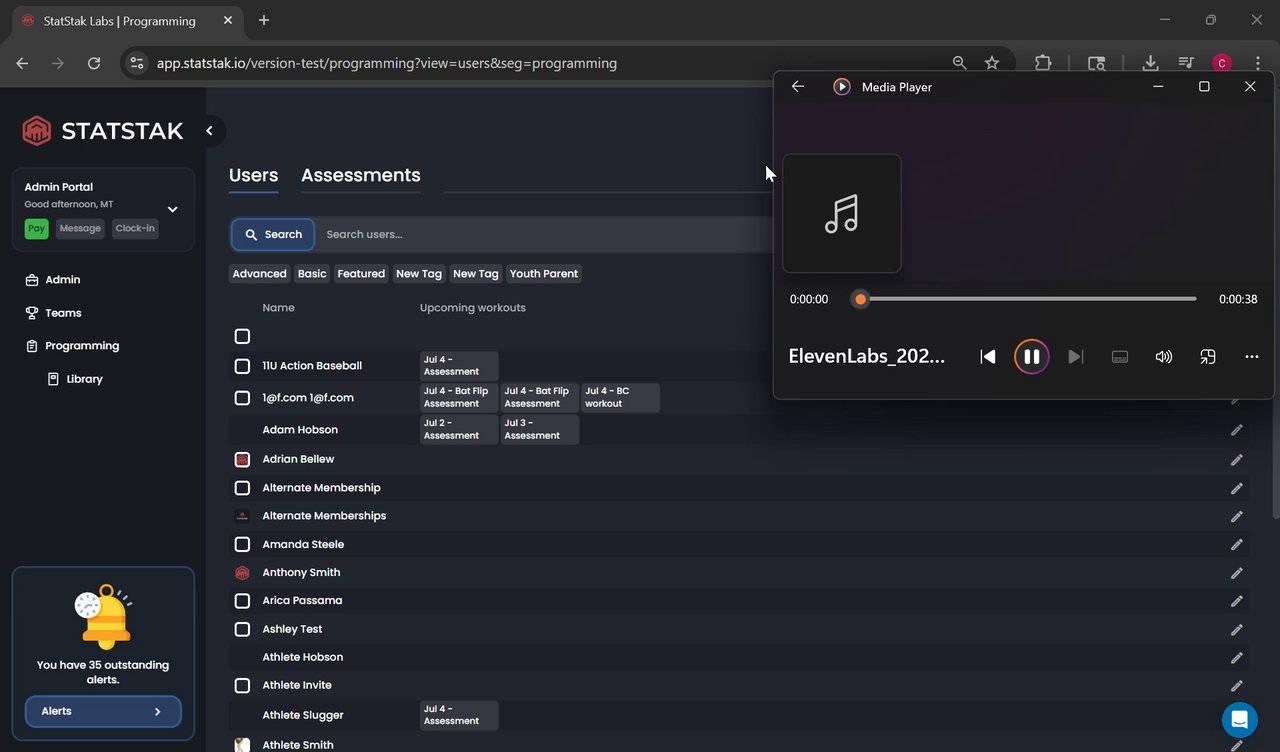The width and height of the screenshot is (1280, 752).
Task: Edit the Alternate Membership row via pencil
Action: pos(1237,489)
